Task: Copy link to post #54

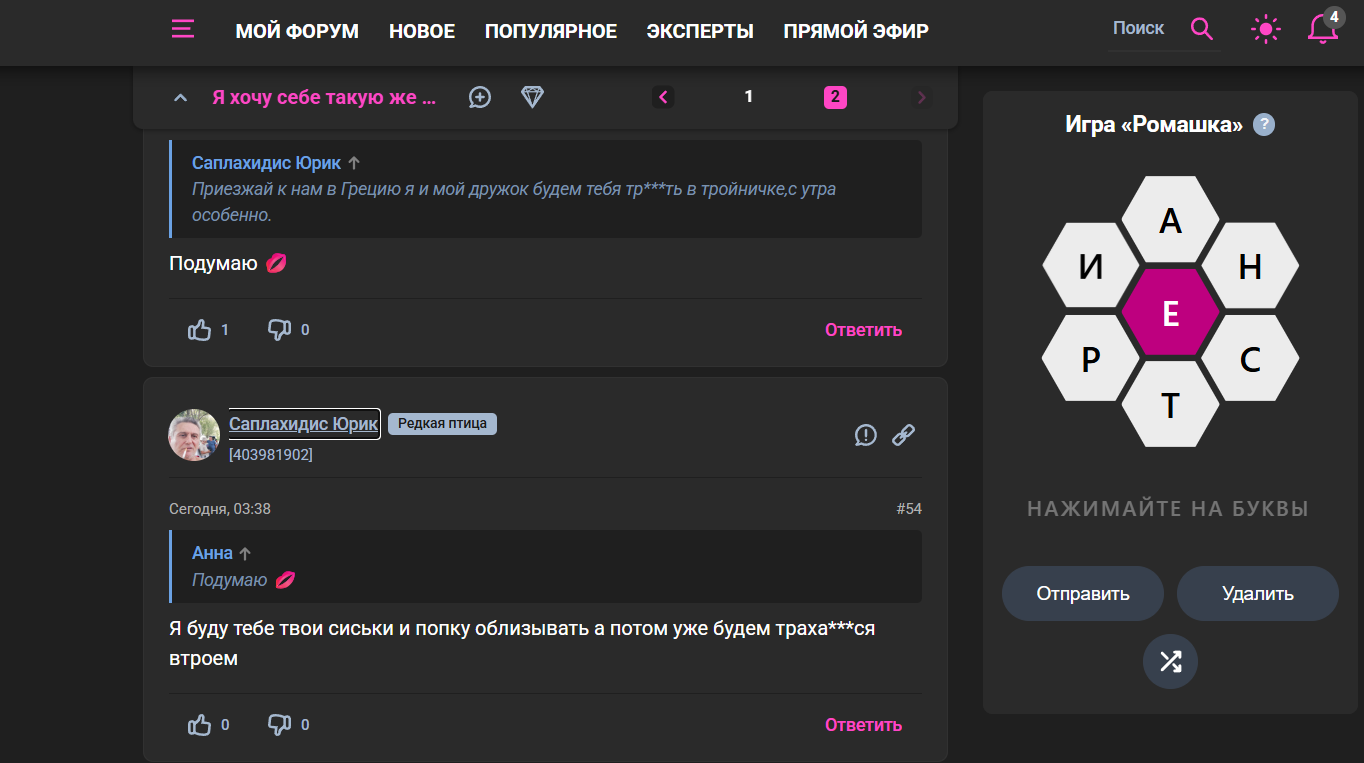Action: click(903, 435)
